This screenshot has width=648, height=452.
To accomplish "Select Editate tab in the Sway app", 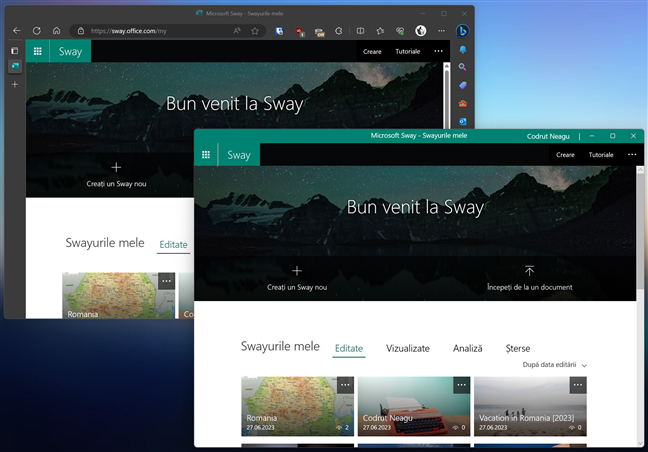I will click(x=349, y=348).
